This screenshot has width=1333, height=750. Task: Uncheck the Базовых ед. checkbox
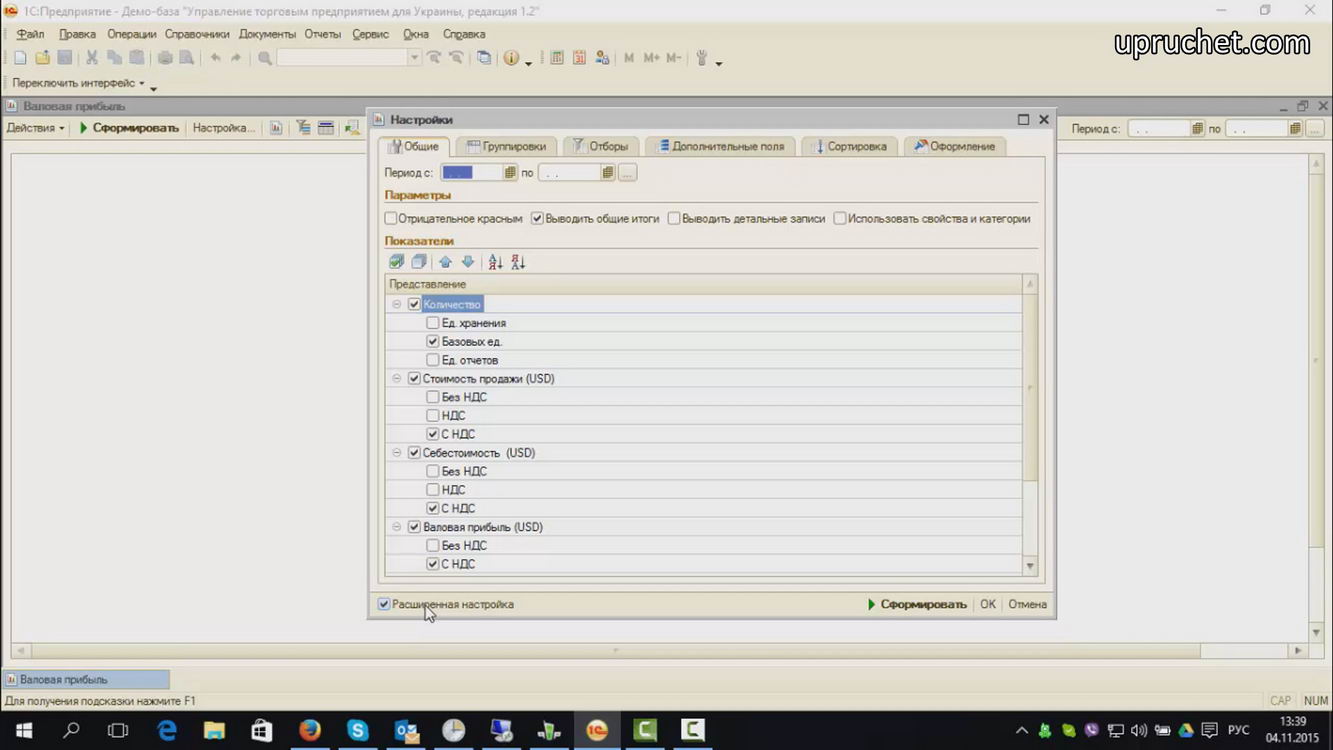coord(433,341)
